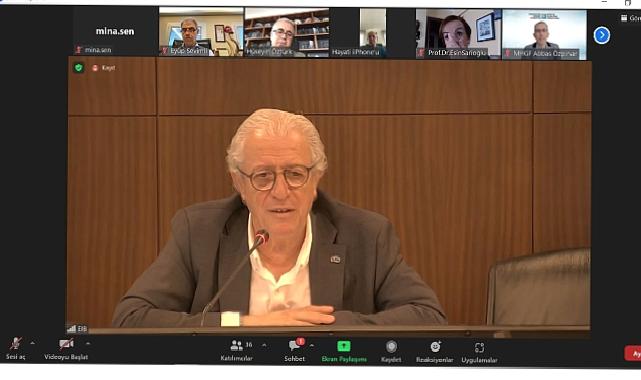Start the green Ekran Paylaşımı share
Screen dimensions: 641x380
click(344, 351)
